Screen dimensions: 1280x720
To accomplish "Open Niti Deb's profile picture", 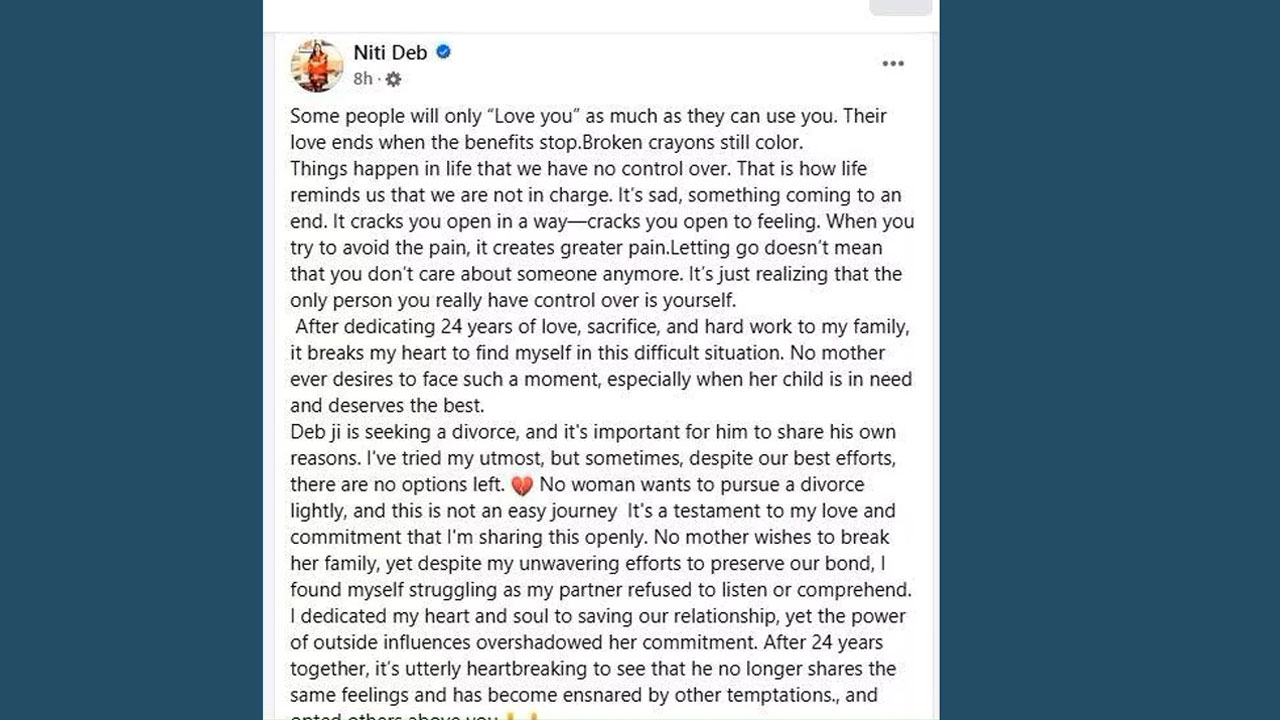I will [x=316, y=65].
